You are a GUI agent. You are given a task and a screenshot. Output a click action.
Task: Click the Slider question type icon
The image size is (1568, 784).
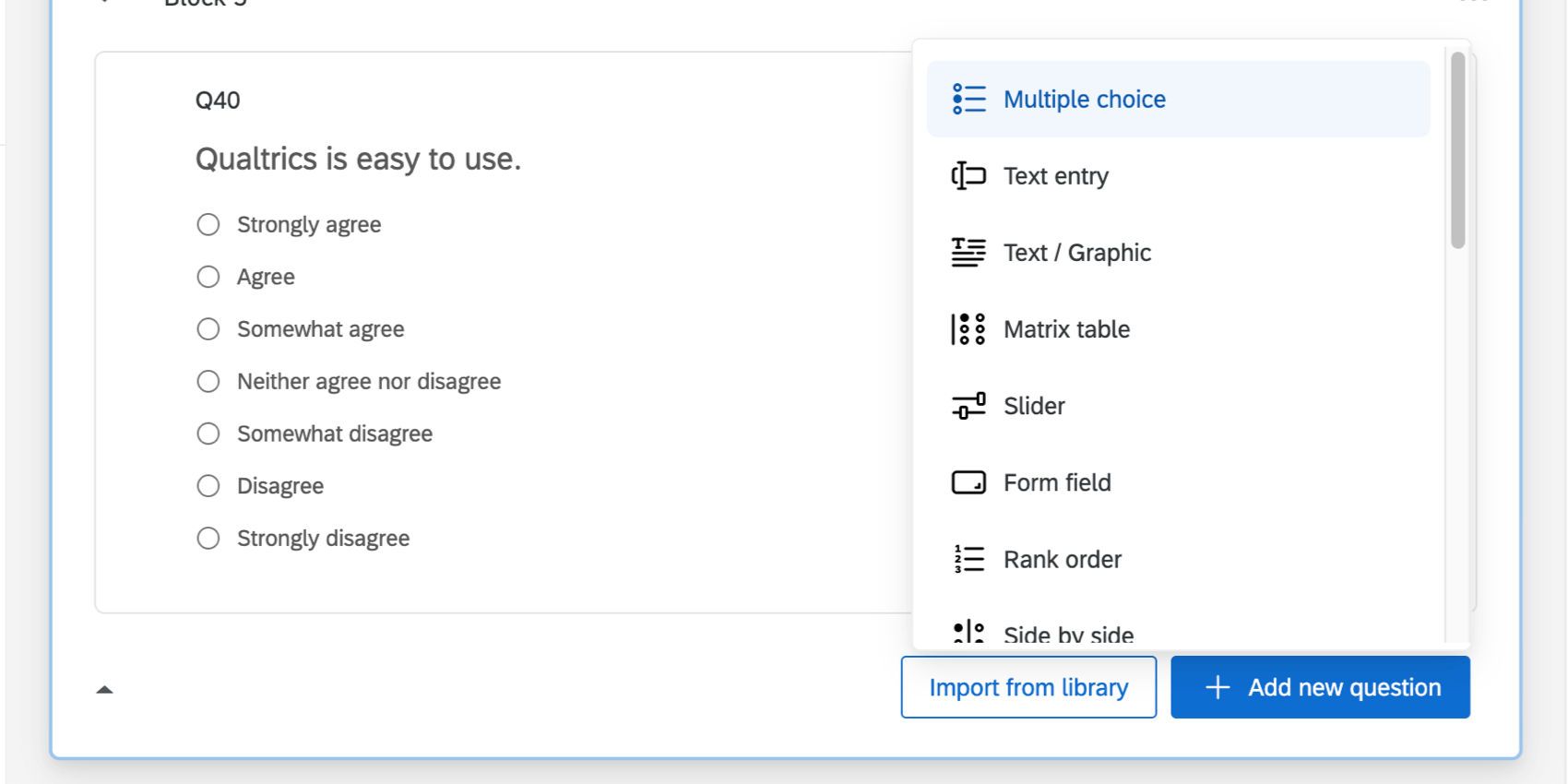point(968,406)
